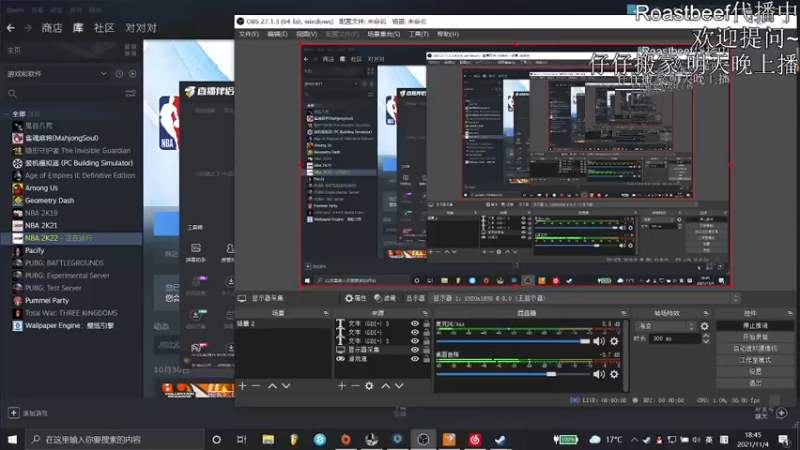Mute the 麦克风/Aux audio channel
This screenshot has height=450, width=800.
tap(599, 341)
